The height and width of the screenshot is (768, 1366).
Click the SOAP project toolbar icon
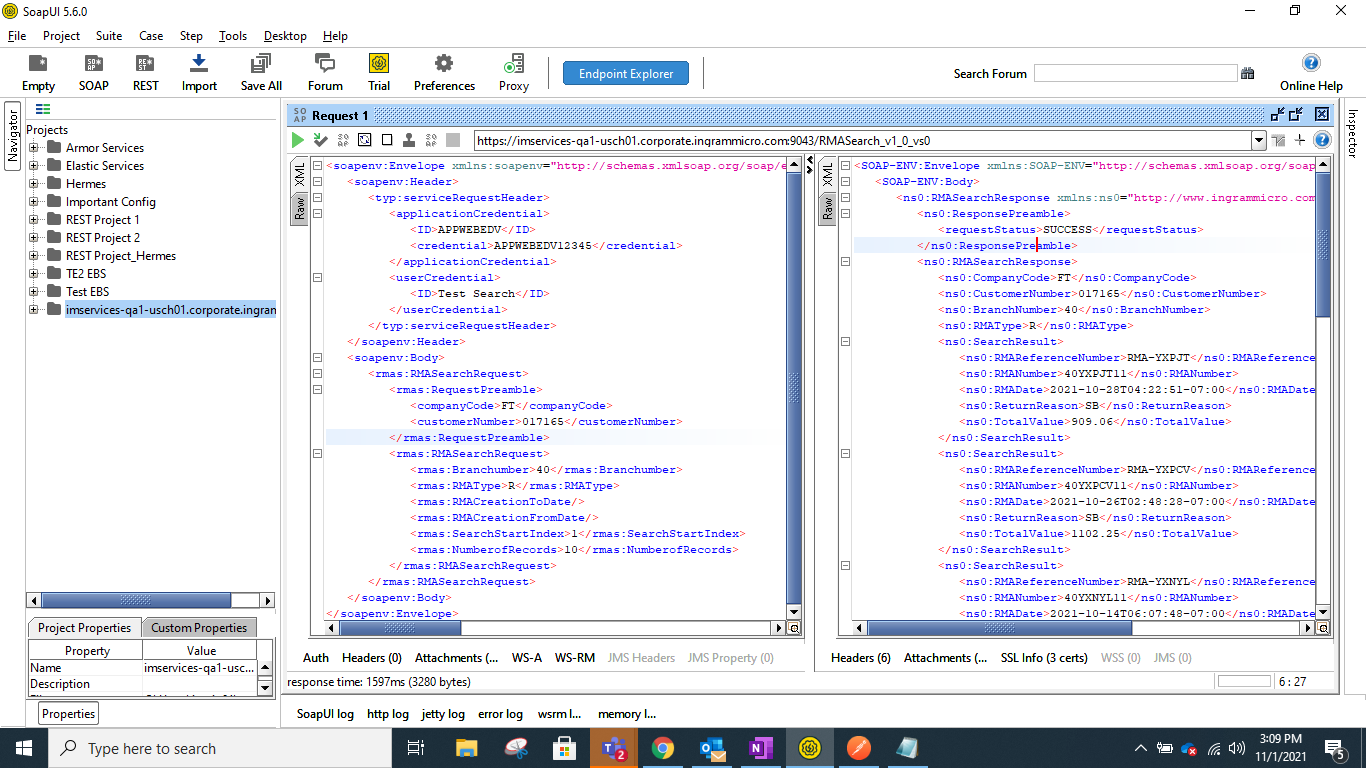pos(94,72)
